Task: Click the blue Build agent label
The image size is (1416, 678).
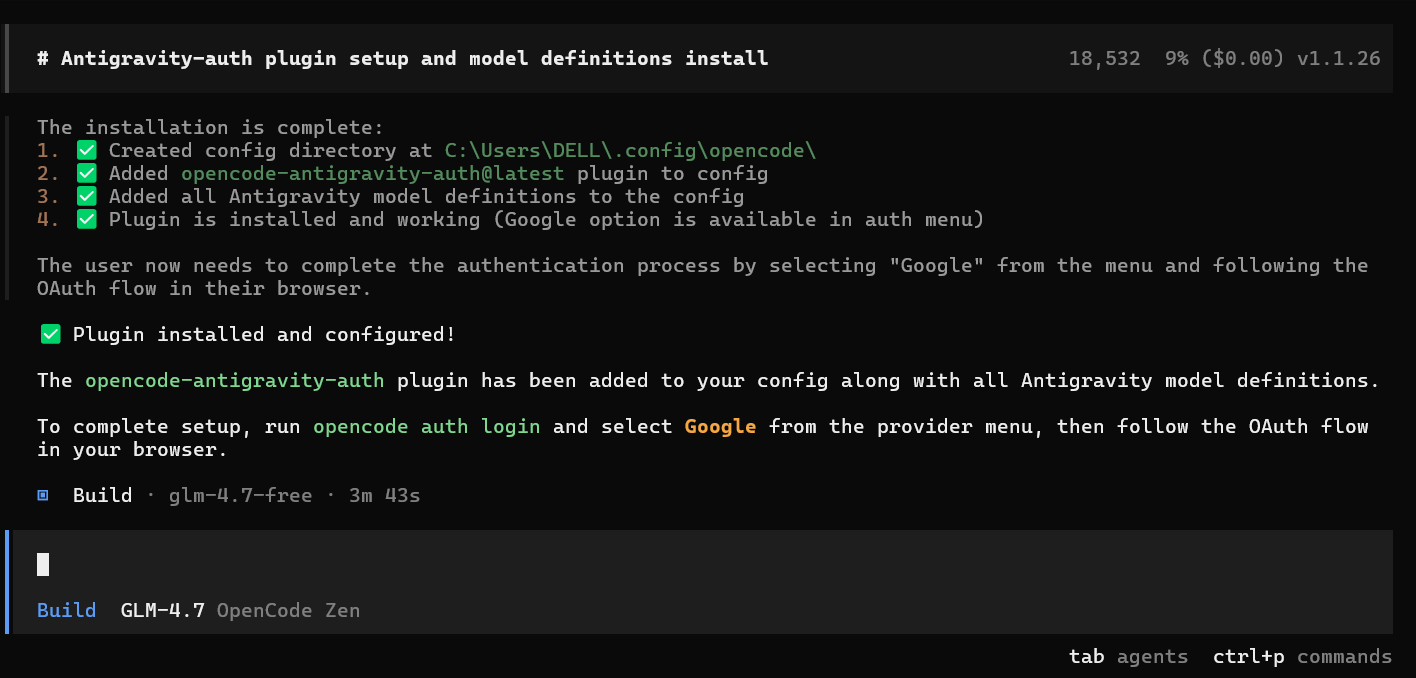Action: pyautogui.click(x=67, y=610)
